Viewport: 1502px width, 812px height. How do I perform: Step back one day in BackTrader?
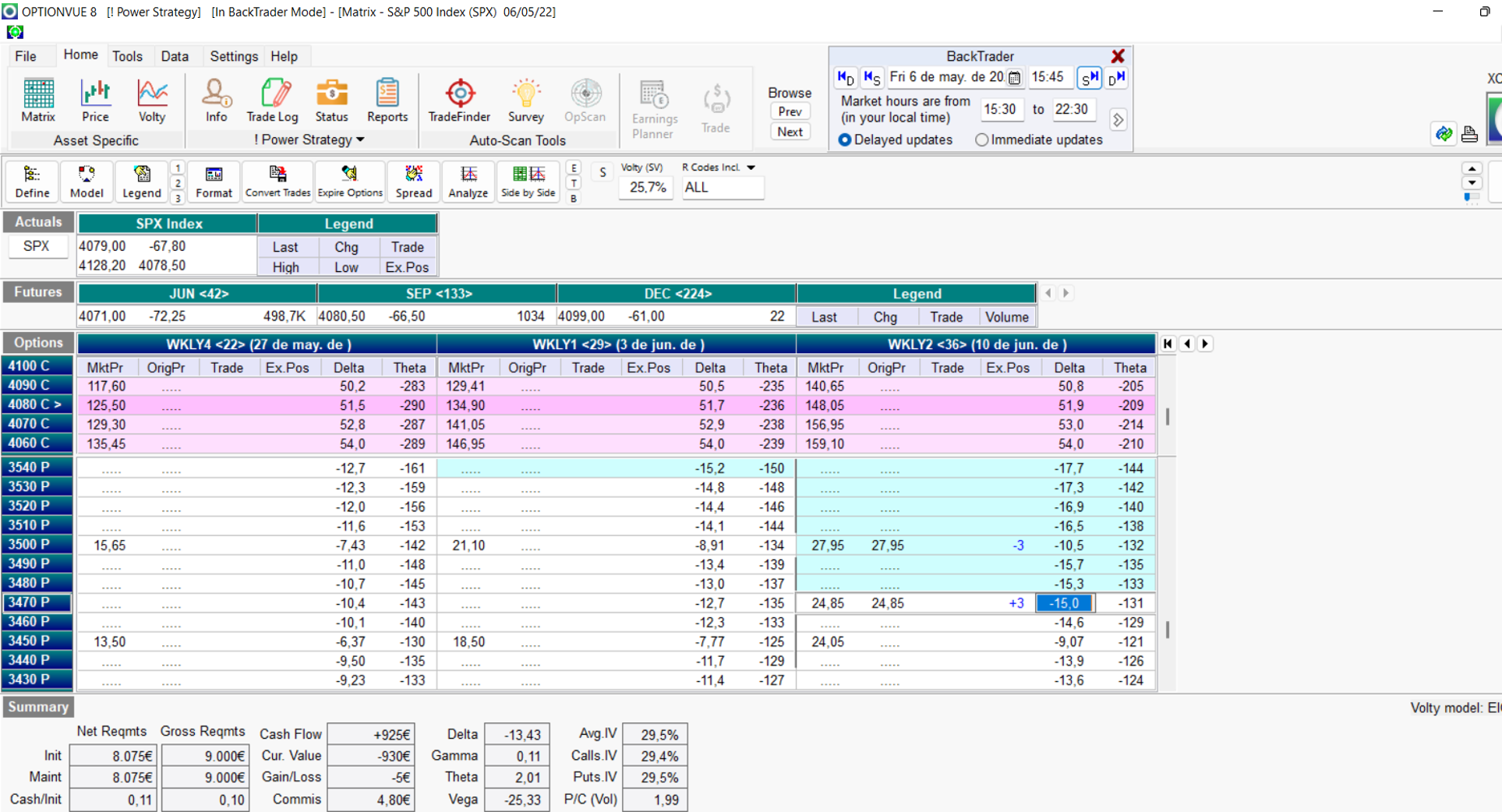click(846, 77)
